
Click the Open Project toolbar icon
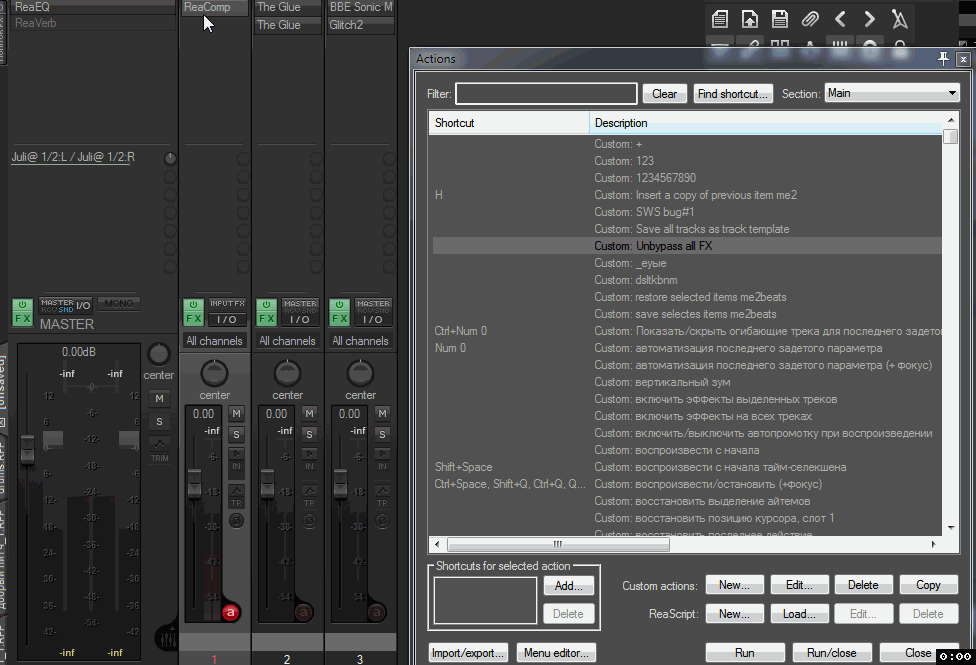[x=750, y=19]
